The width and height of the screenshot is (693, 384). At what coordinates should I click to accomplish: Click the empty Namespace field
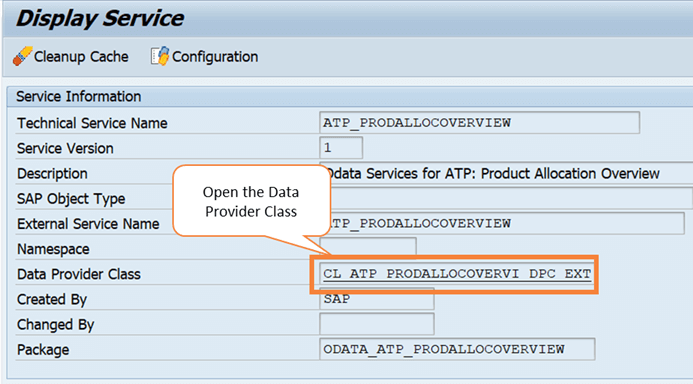pos(368,246)
